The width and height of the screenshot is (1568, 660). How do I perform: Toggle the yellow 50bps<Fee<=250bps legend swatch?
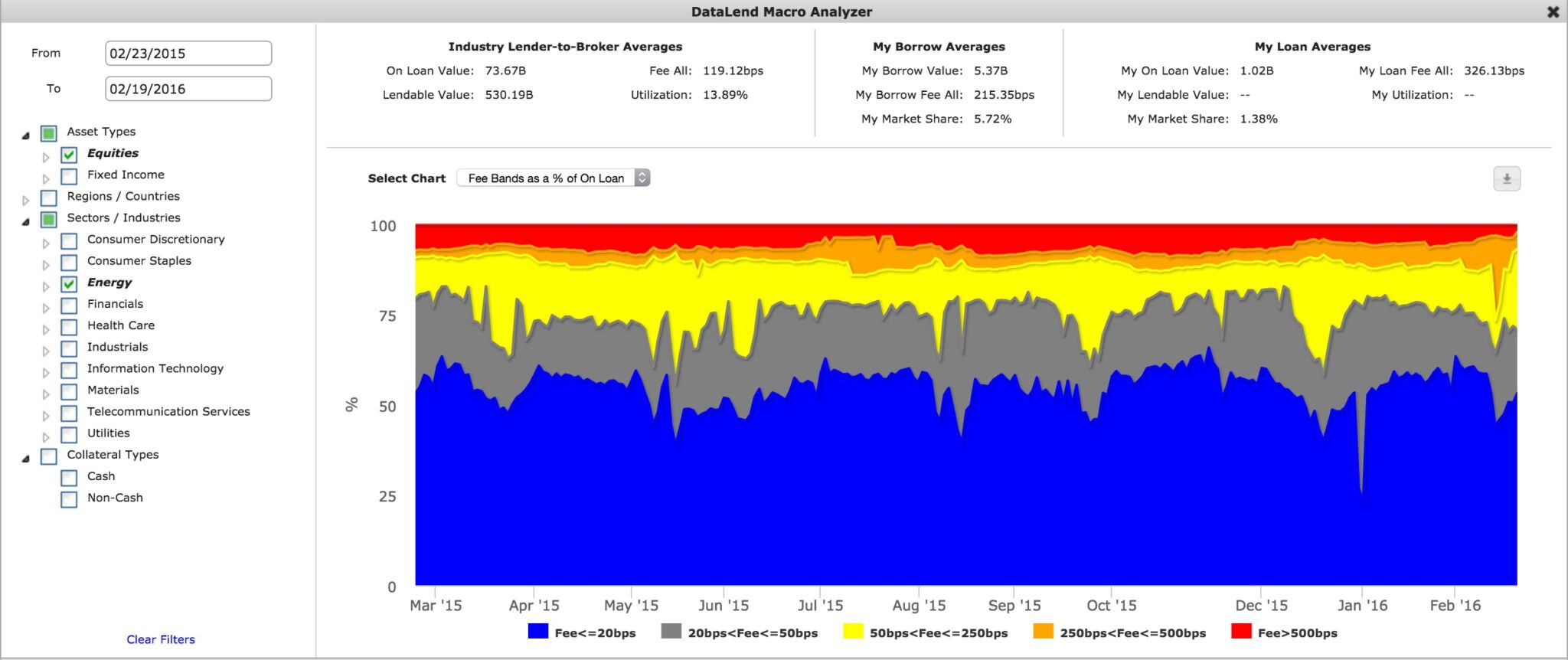(x=853, y=632)
